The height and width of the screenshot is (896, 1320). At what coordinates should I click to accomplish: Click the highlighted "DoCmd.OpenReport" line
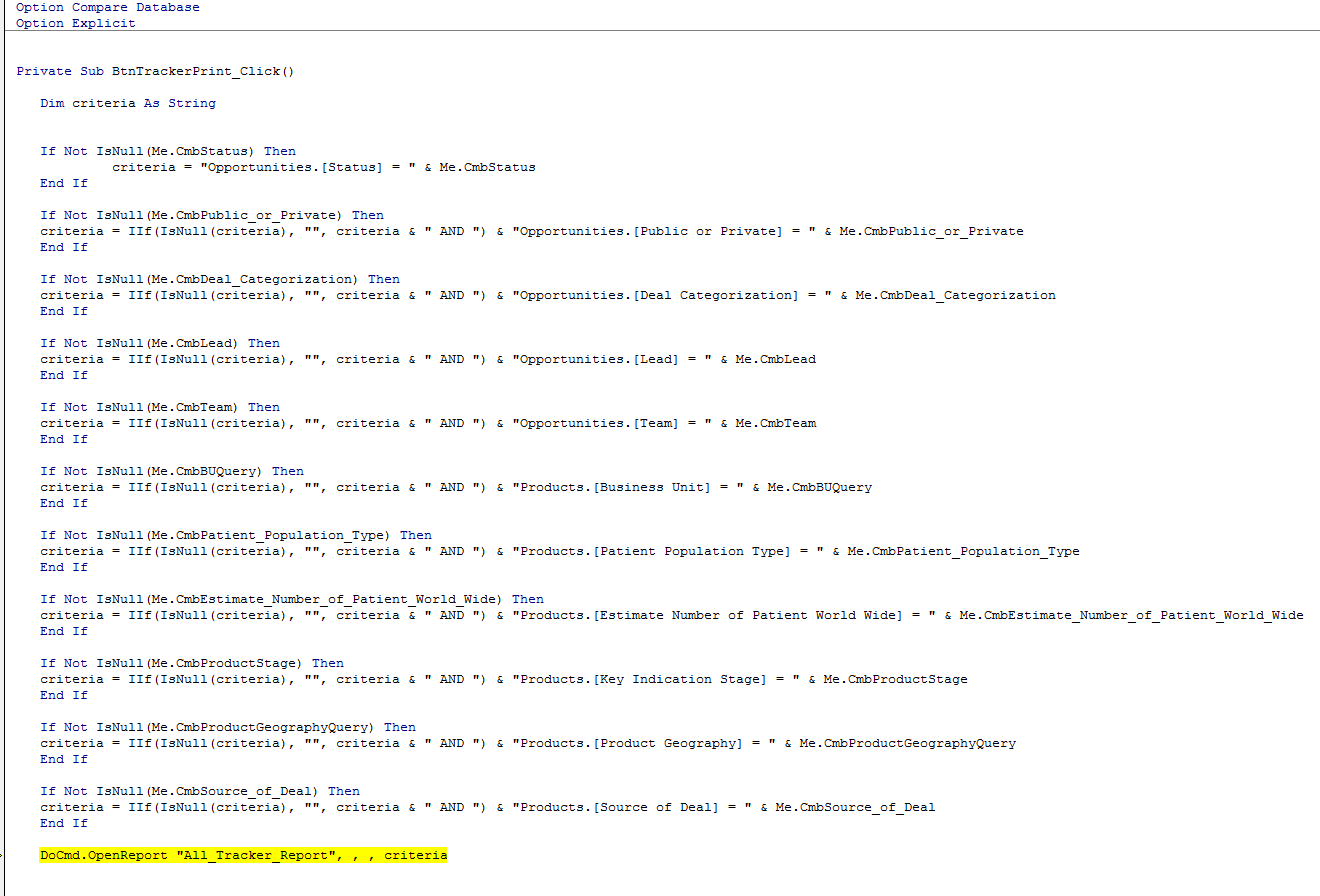click(244, 855)
